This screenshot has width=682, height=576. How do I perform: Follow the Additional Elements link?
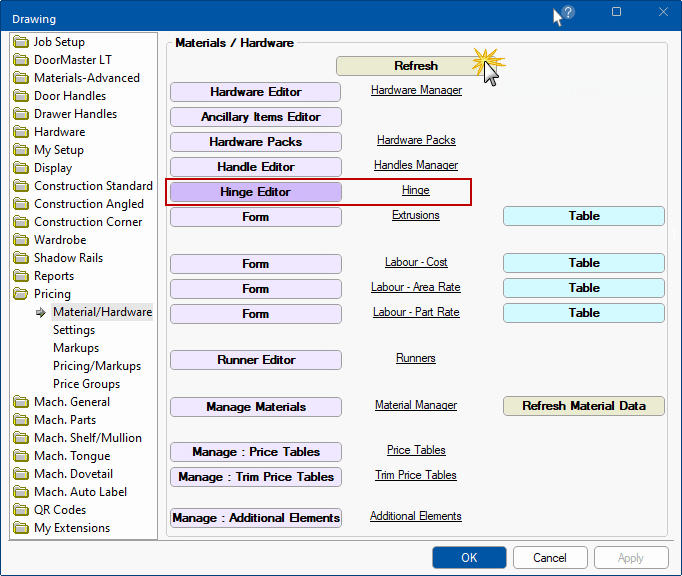(416, 516)
